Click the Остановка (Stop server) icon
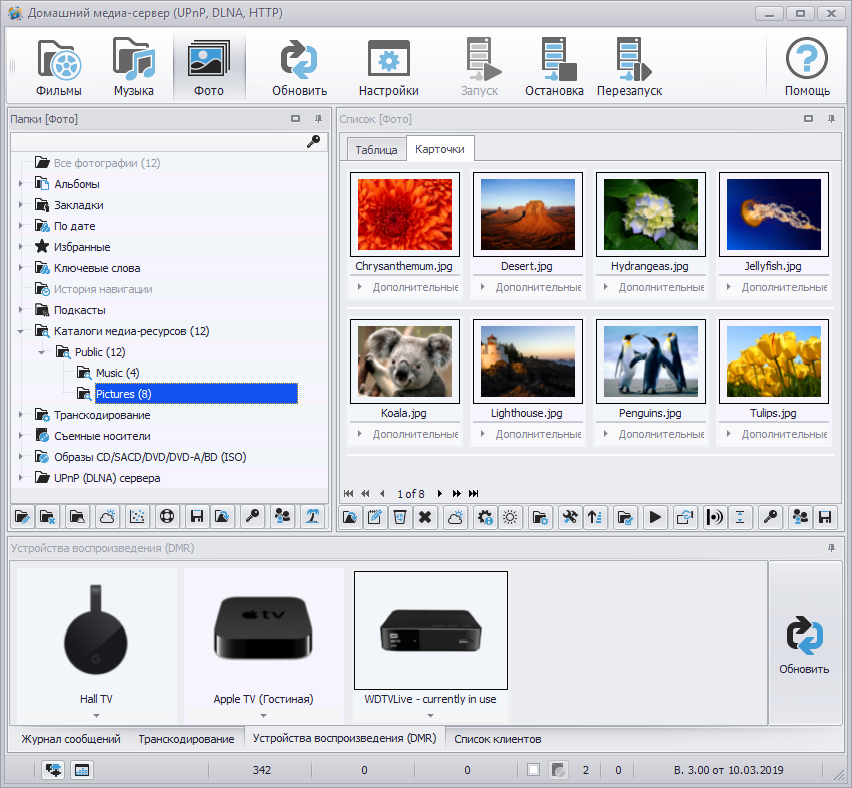 [554, 67]
